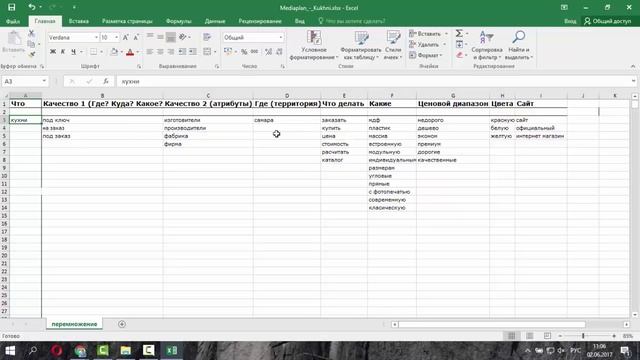Open File Explorer from the taskbar

pos(125,350)
